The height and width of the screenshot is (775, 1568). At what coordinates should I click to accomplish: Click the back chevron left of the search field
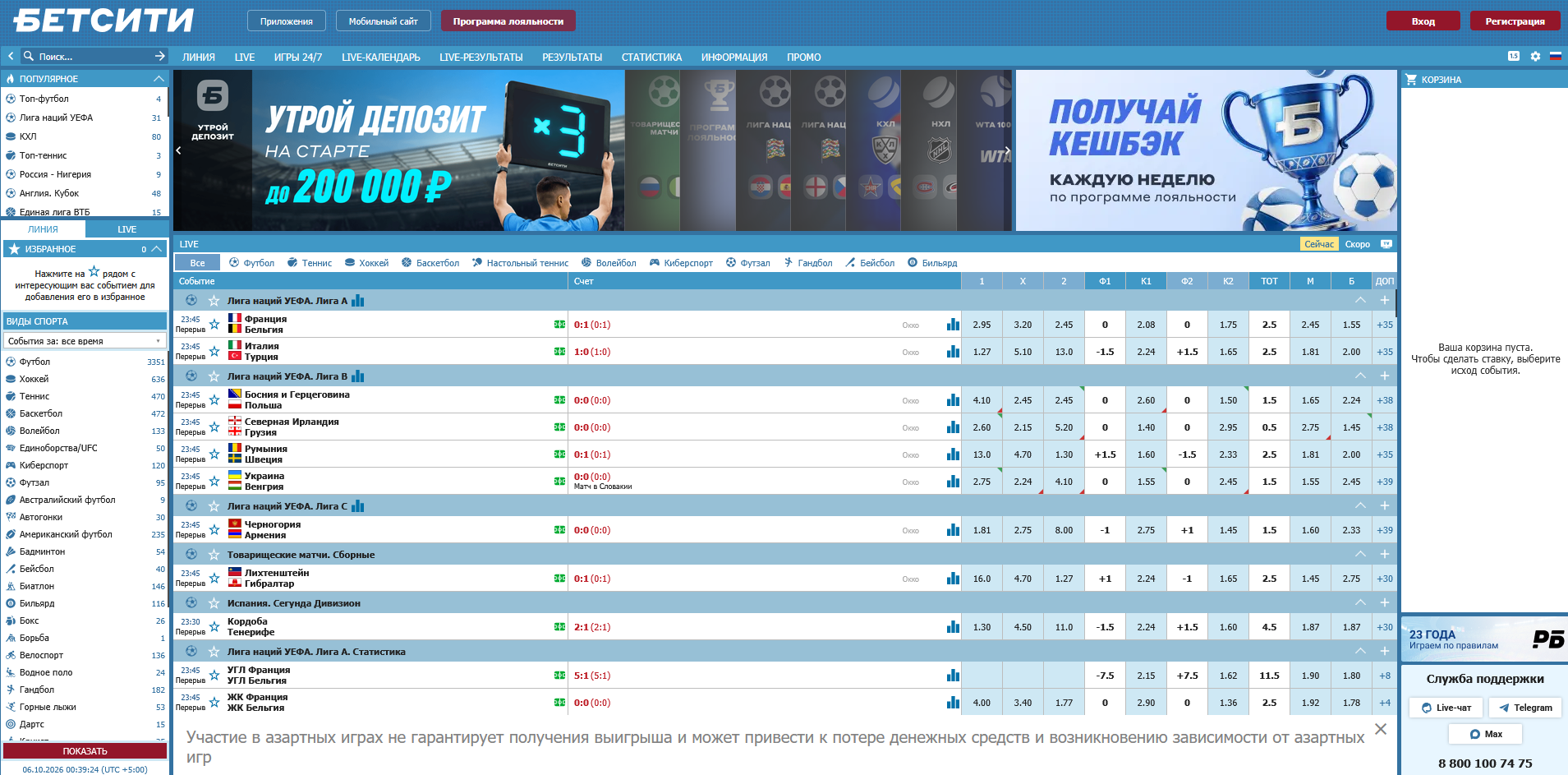pyautogui.click(x=11, y=56)
